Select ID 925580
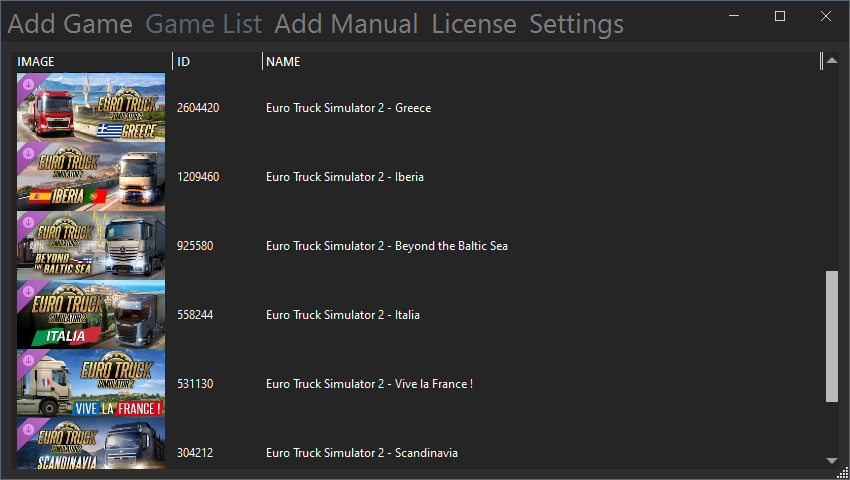 click(195, 246)
